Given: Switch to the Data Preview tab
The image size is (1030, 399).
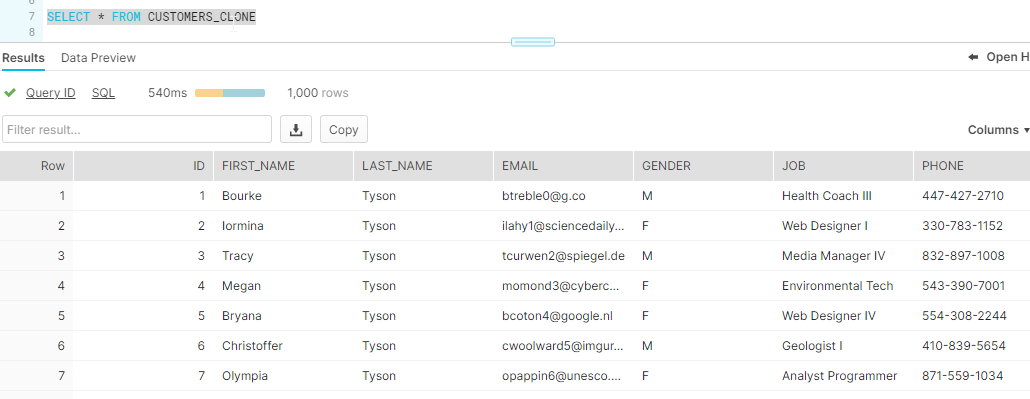Looking at the screenshot, I should pos(98,58).
